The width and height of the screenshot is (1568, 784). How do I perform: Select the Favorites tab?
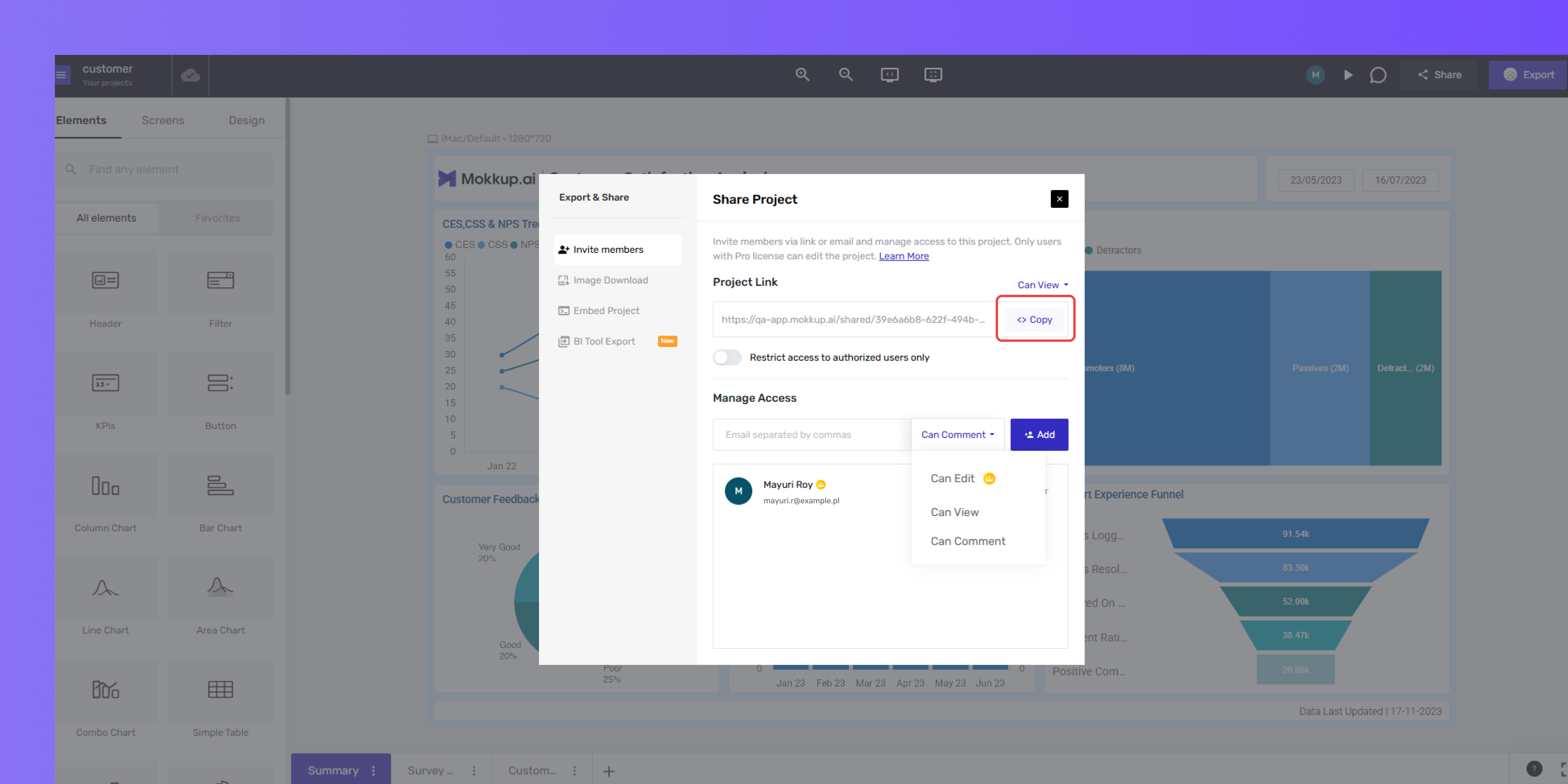(x=217, y=218)
